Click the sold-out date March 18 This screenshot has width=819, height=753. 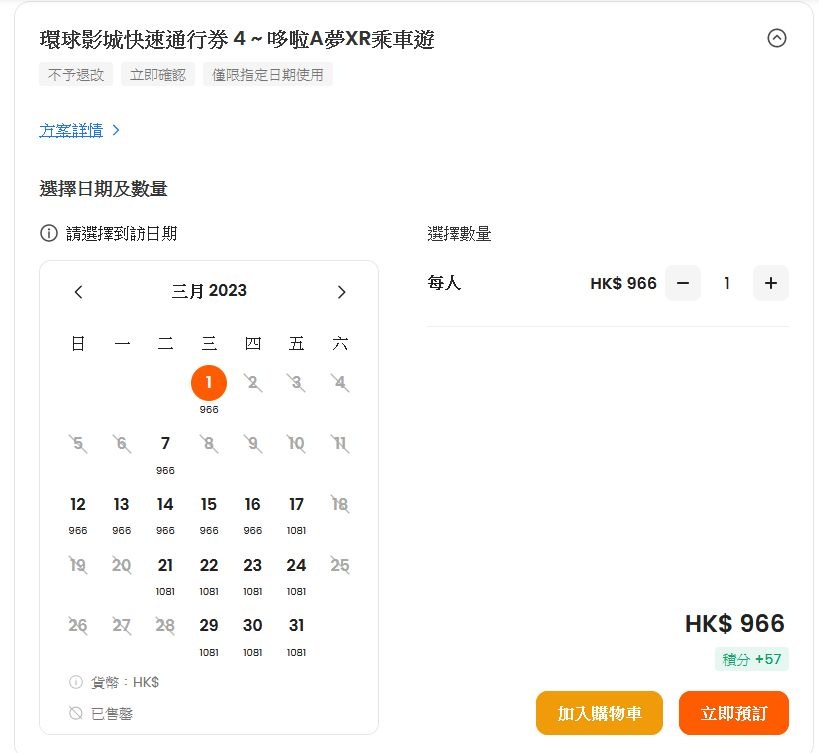[340, 504]
